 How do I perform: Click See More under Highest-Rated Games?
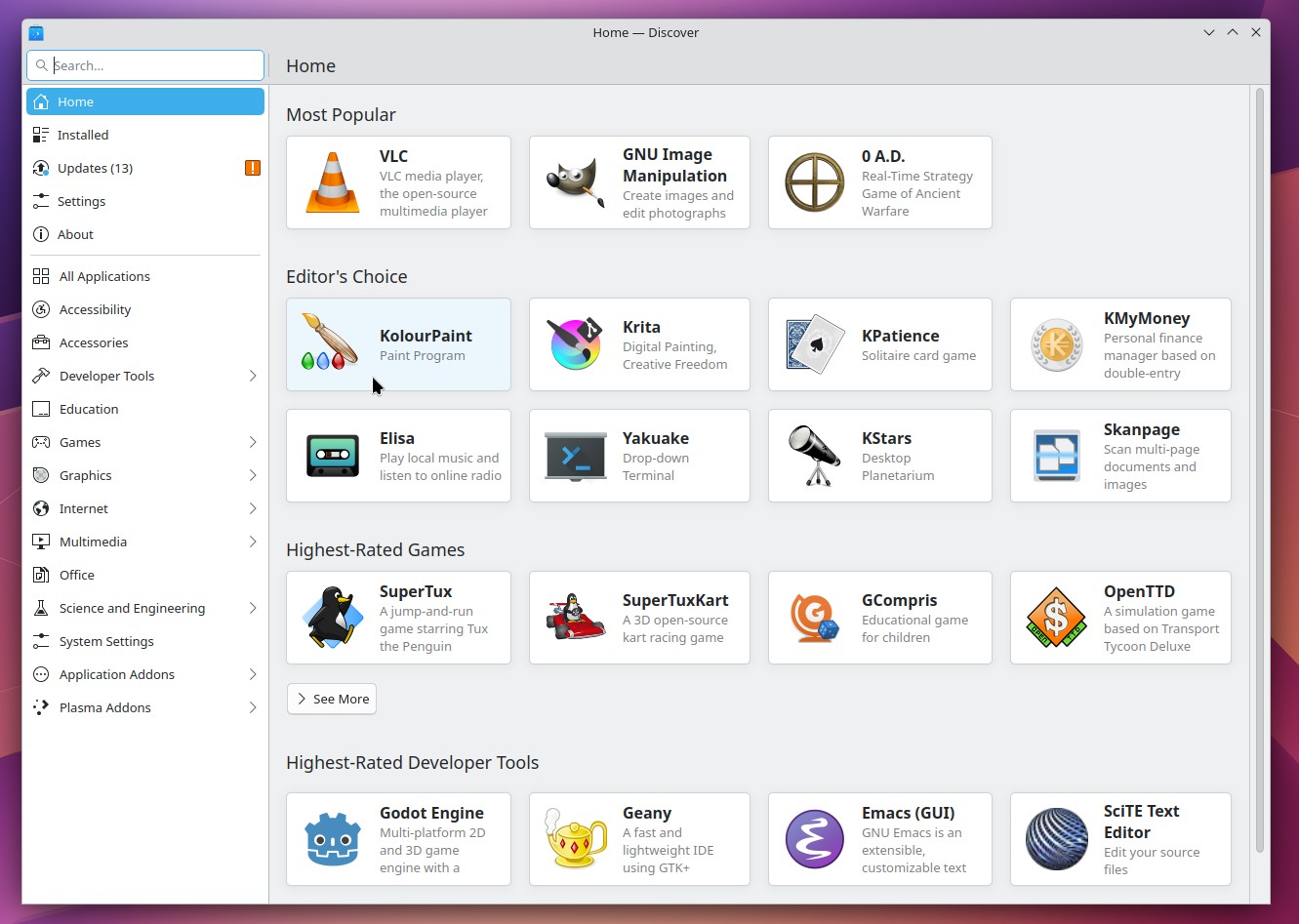pyautogui.click(x=332, y=699)
